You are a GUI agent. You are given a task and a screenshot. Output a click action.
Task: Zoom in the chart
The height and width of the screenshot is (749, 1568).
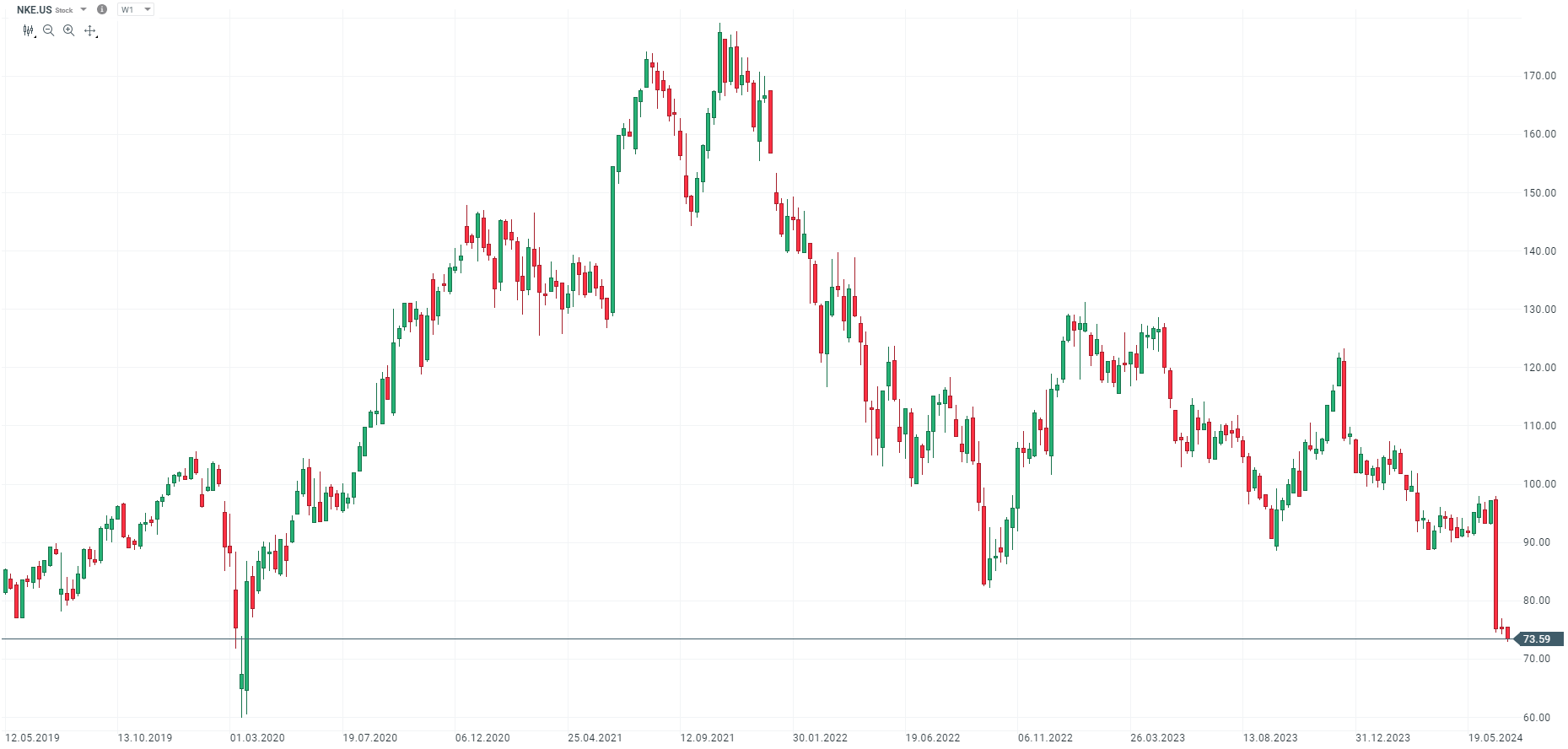69,30
